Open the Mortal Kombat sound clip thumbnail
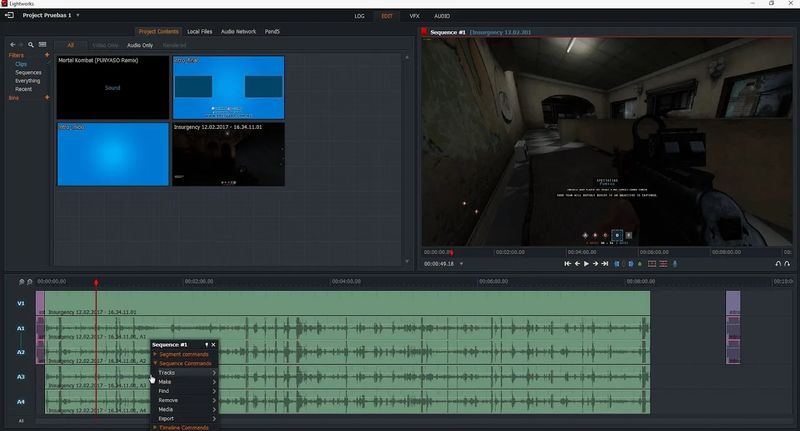The image size is (800, 431). click(112, 88)
